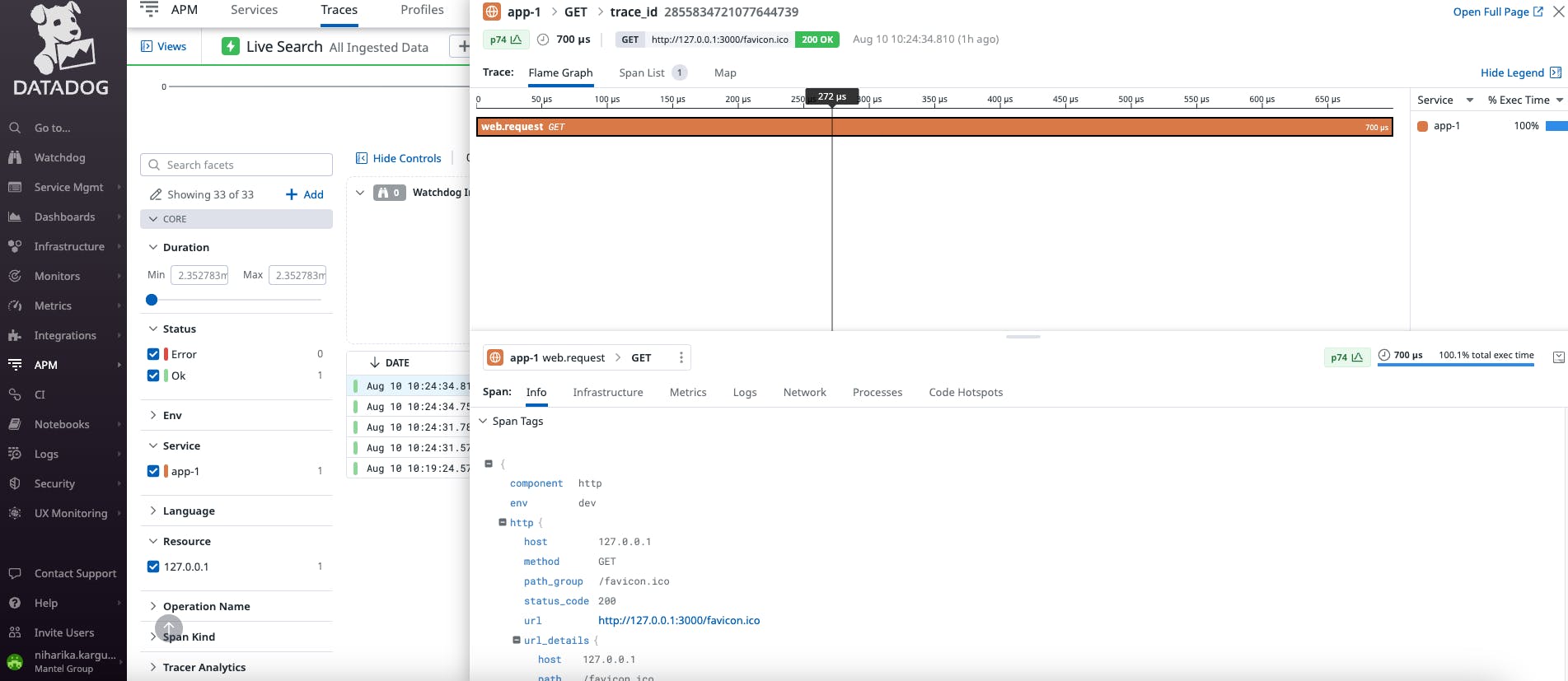Image resolution: width=1568 pixels, height=681 pixels.
Task: Open Contact Support chat icon
Action: (x=15, y=573)
